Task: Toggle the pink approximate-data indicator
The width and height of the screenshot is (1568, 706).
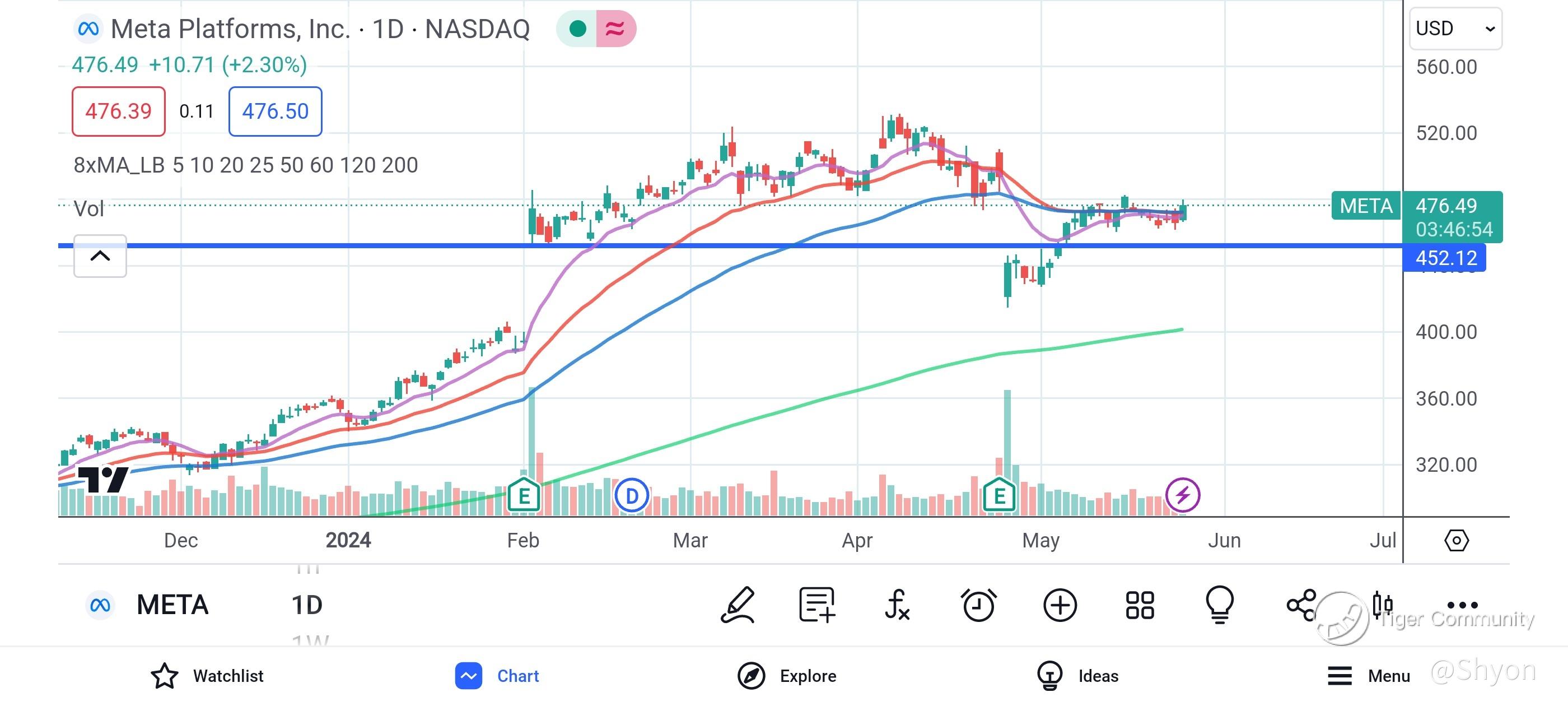Action: coord(615,29)
